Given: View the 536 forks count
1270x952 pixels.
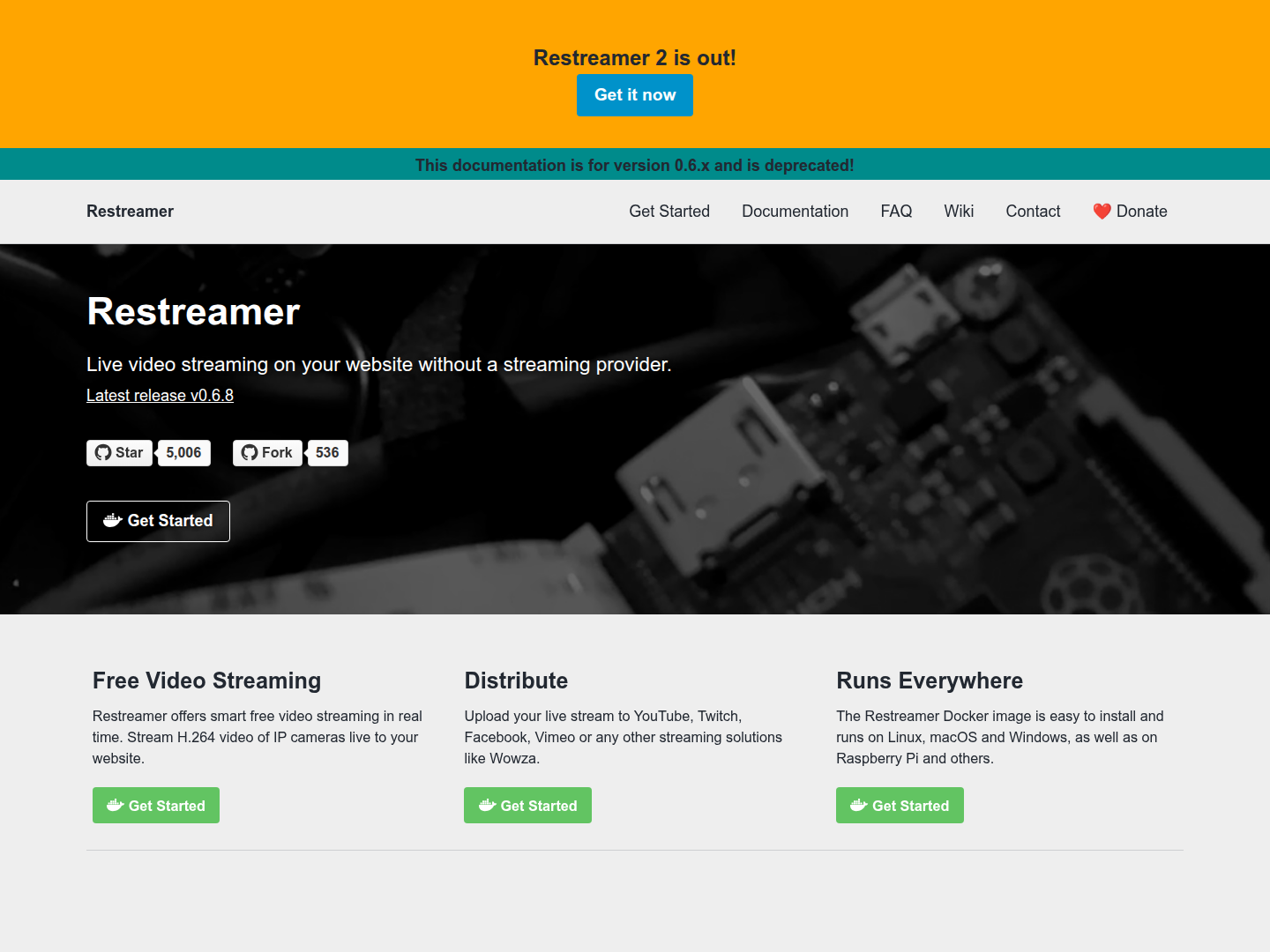Looking at the screenshot, I should tap(327, 453).
